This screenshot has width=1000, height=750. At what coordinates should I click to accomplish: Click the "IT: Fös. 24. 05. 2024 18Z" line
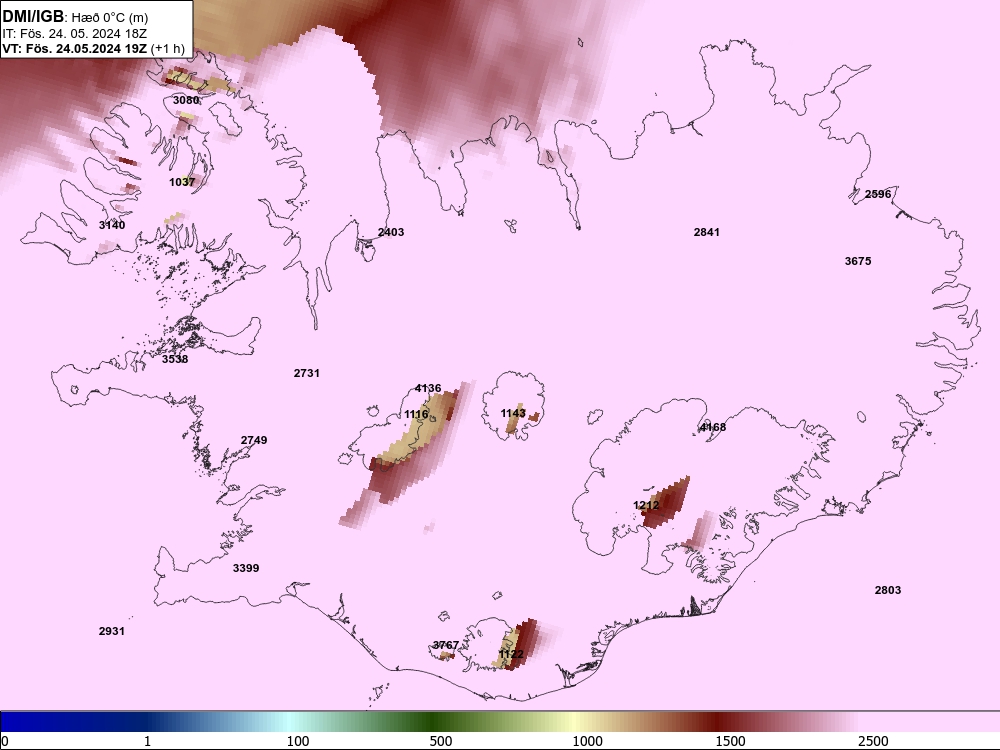click(x=74, y=34)
